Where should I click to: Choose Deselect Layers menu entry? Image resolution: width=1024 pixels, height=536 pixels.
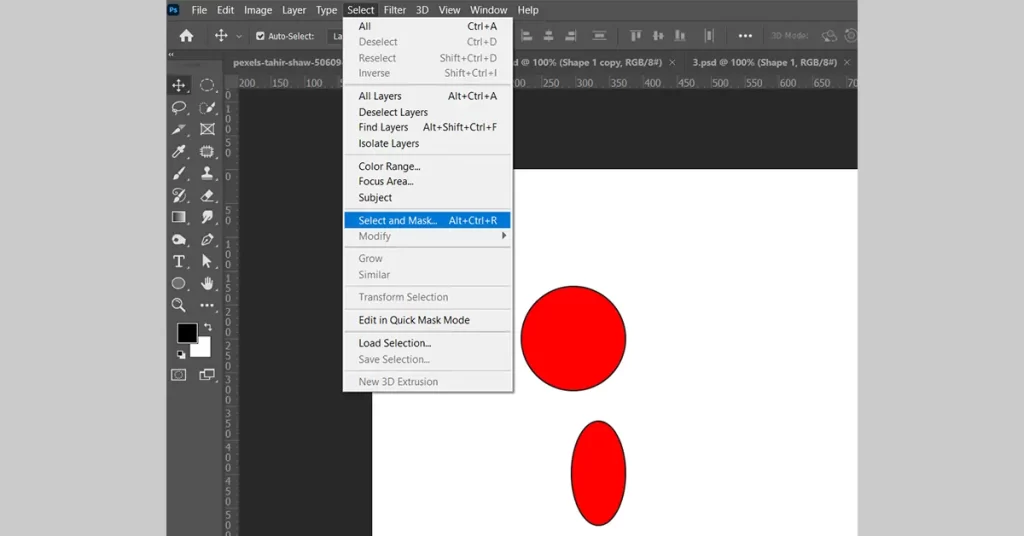tap(427, 112)
